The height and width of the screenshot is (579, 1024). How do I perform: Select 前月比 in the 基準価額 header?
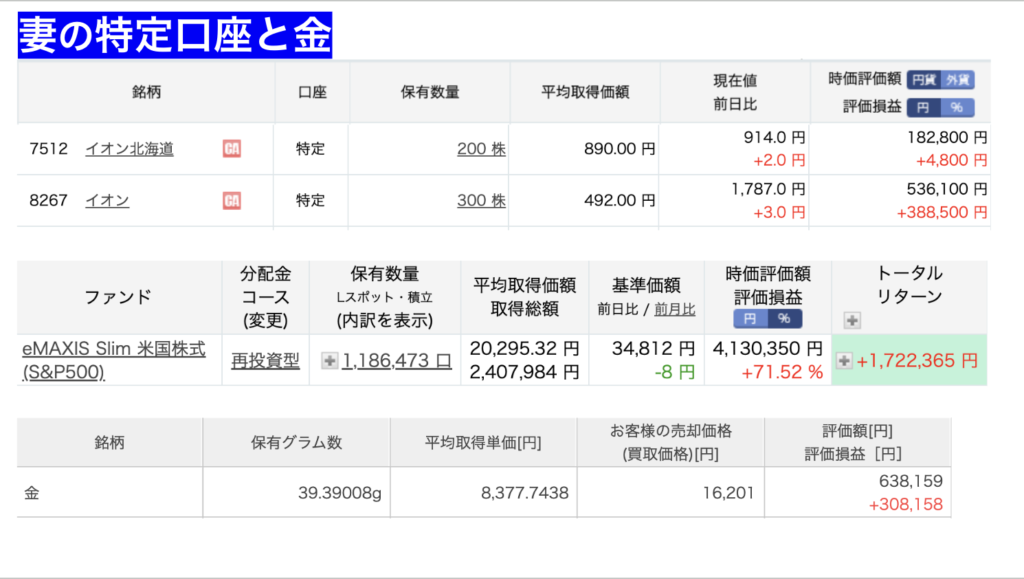coord(675,310)
